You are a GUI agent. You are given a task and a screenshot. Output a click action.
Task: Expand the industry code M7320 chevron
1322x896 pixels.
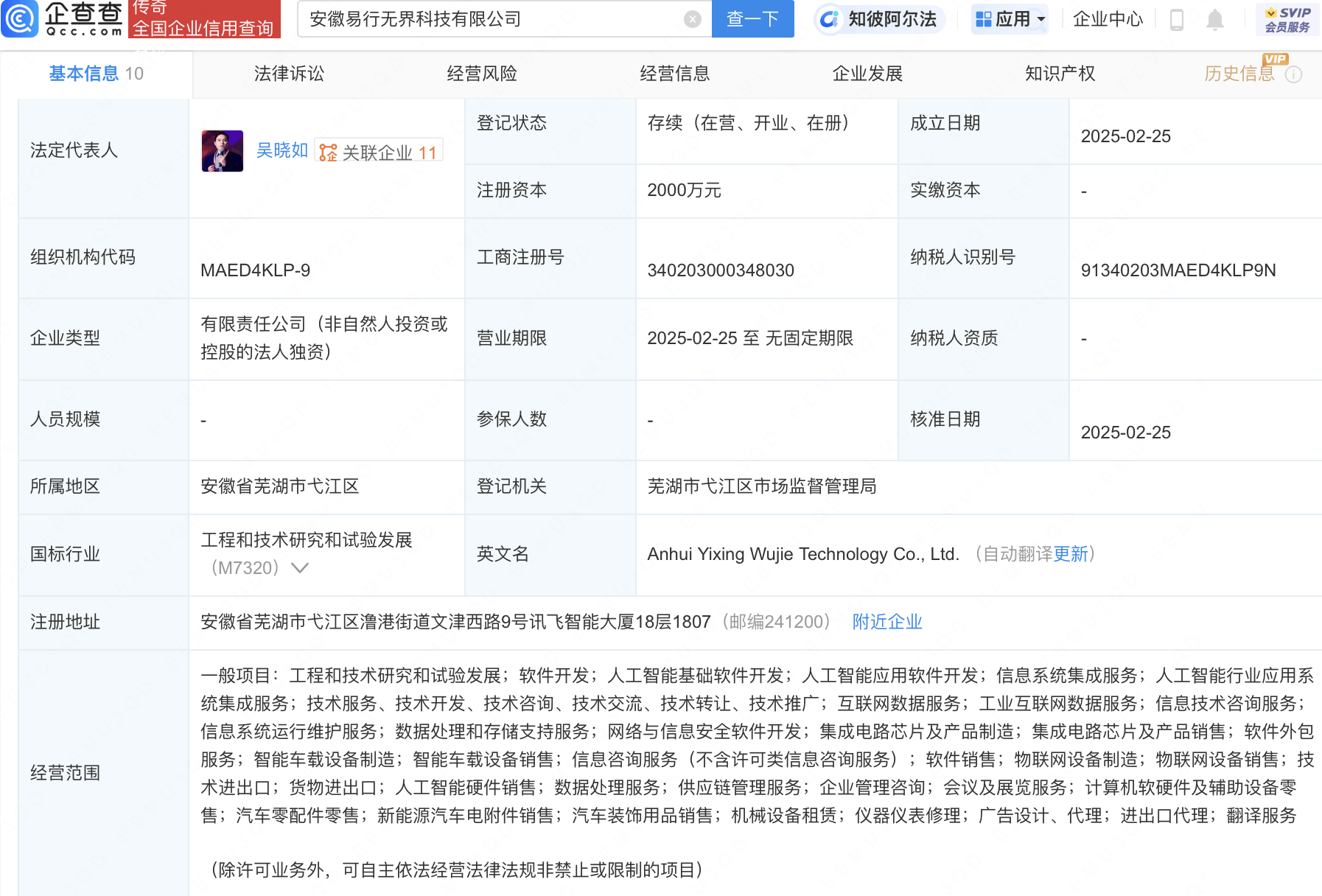pyautogui.click(x=300, y=568)
